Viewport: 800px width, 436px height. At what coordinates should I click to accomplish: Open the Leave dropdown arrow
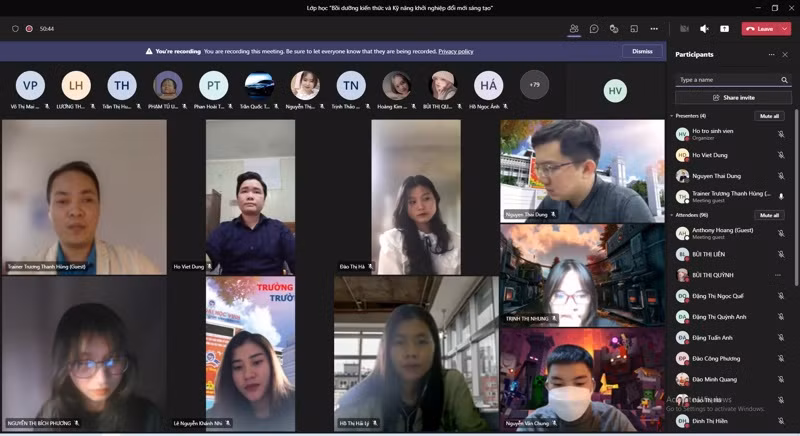(x=785, y=28)
